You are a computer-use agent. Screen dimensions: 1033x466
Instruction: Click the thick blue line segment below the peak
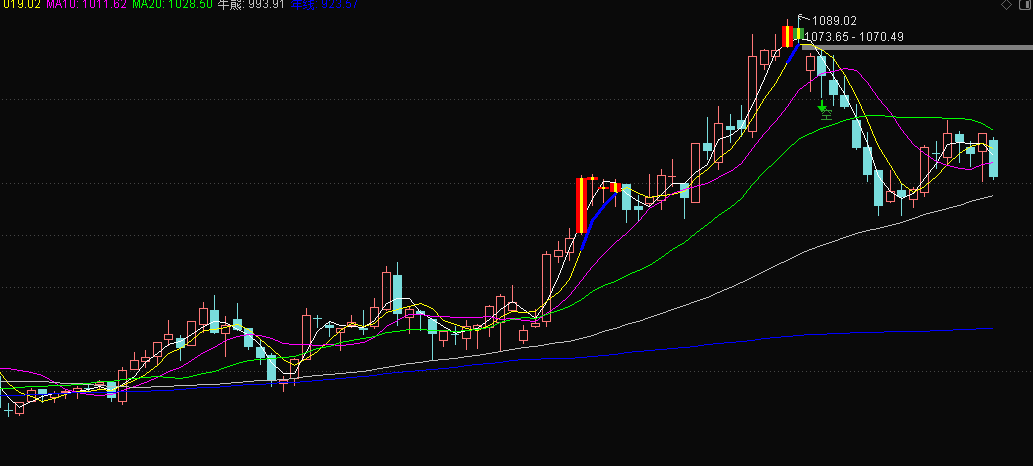click(792, 55)
